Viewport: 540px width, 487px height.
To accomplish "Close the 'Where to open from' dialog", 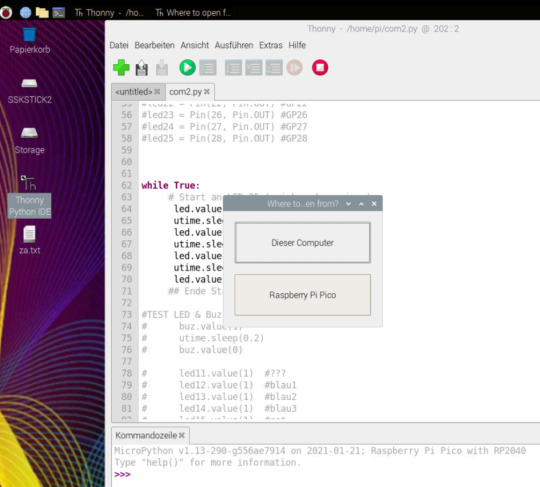I will point(374,204).
